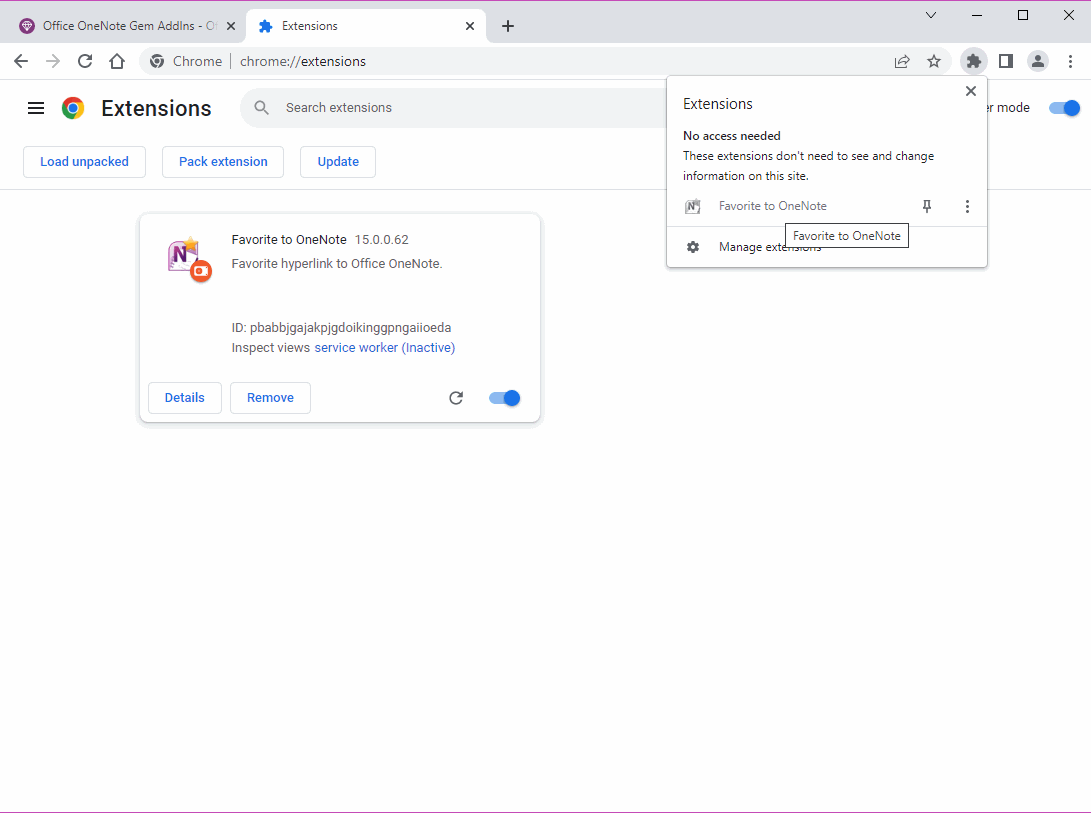Click the 'No access needed' heading
This screenshot has width=1091, height=813.
731,136
